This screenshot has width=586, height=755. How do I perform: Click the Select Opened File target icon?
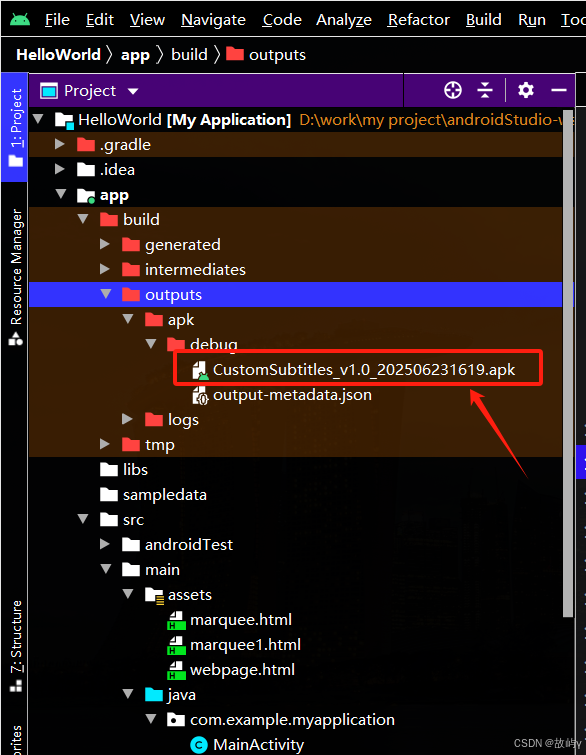coord(453,90)
